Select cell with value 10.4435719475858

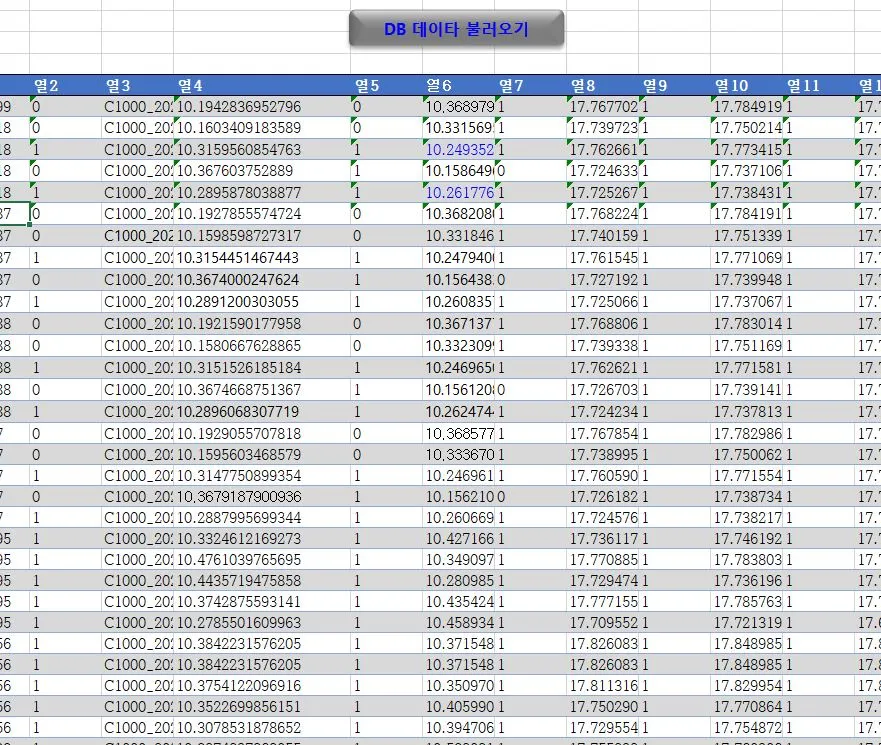click(x=262, y=580)
